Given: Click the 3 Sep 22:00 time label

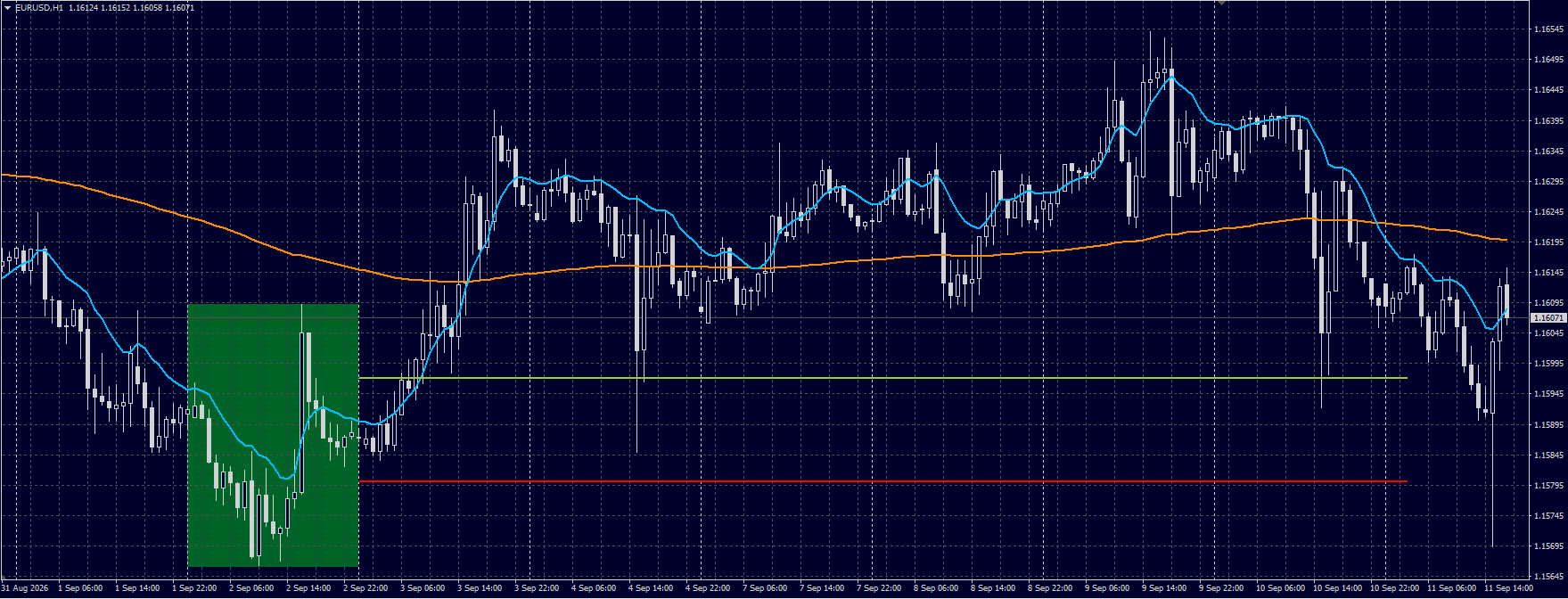Looking at the screenshot, I should point(537,588).
